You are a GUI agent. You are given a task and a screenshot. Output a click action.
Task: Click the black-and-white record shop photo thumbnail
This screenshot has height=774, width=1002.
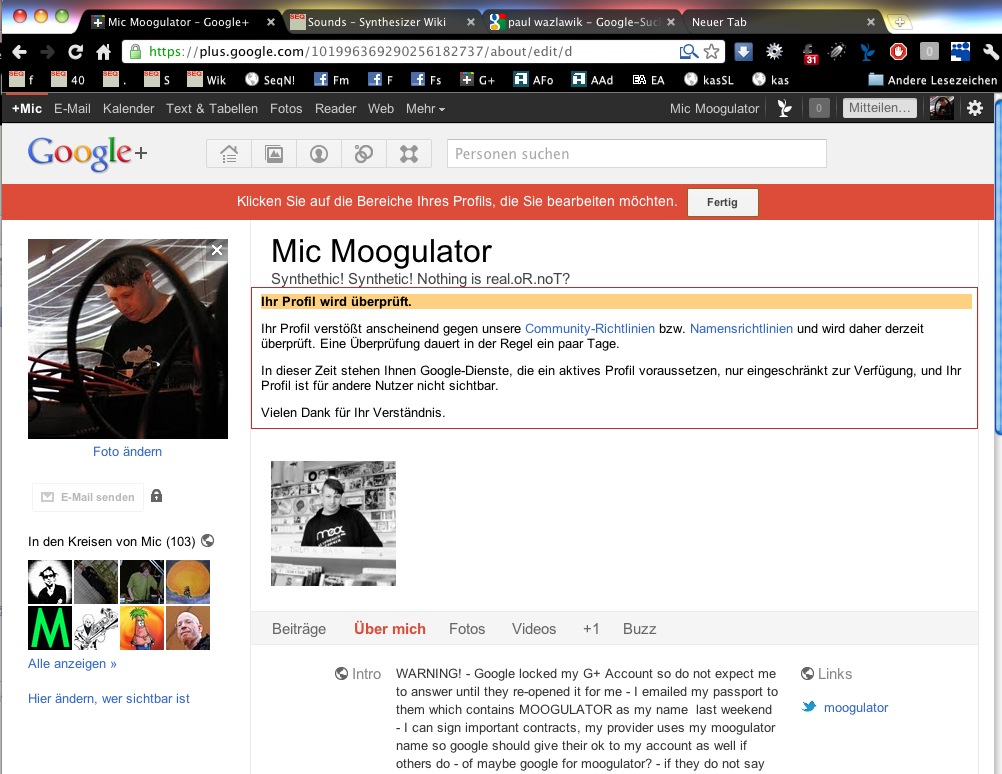(333, 523)
